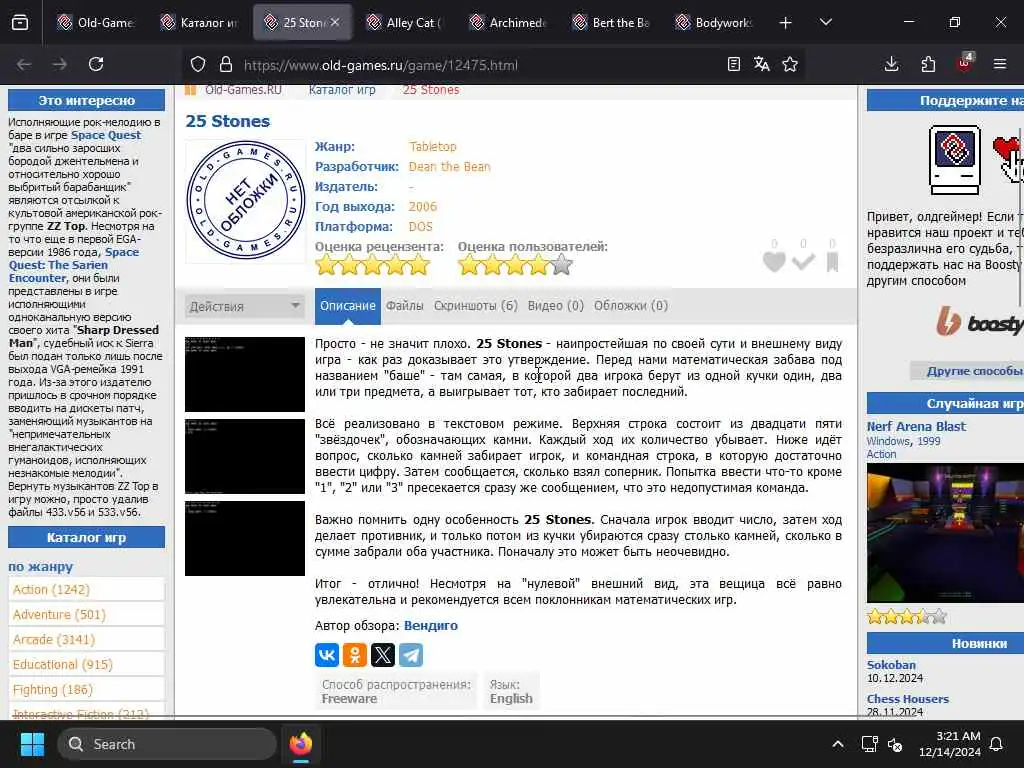Bookmark this page with the star icon

click(x=790, y=64)
